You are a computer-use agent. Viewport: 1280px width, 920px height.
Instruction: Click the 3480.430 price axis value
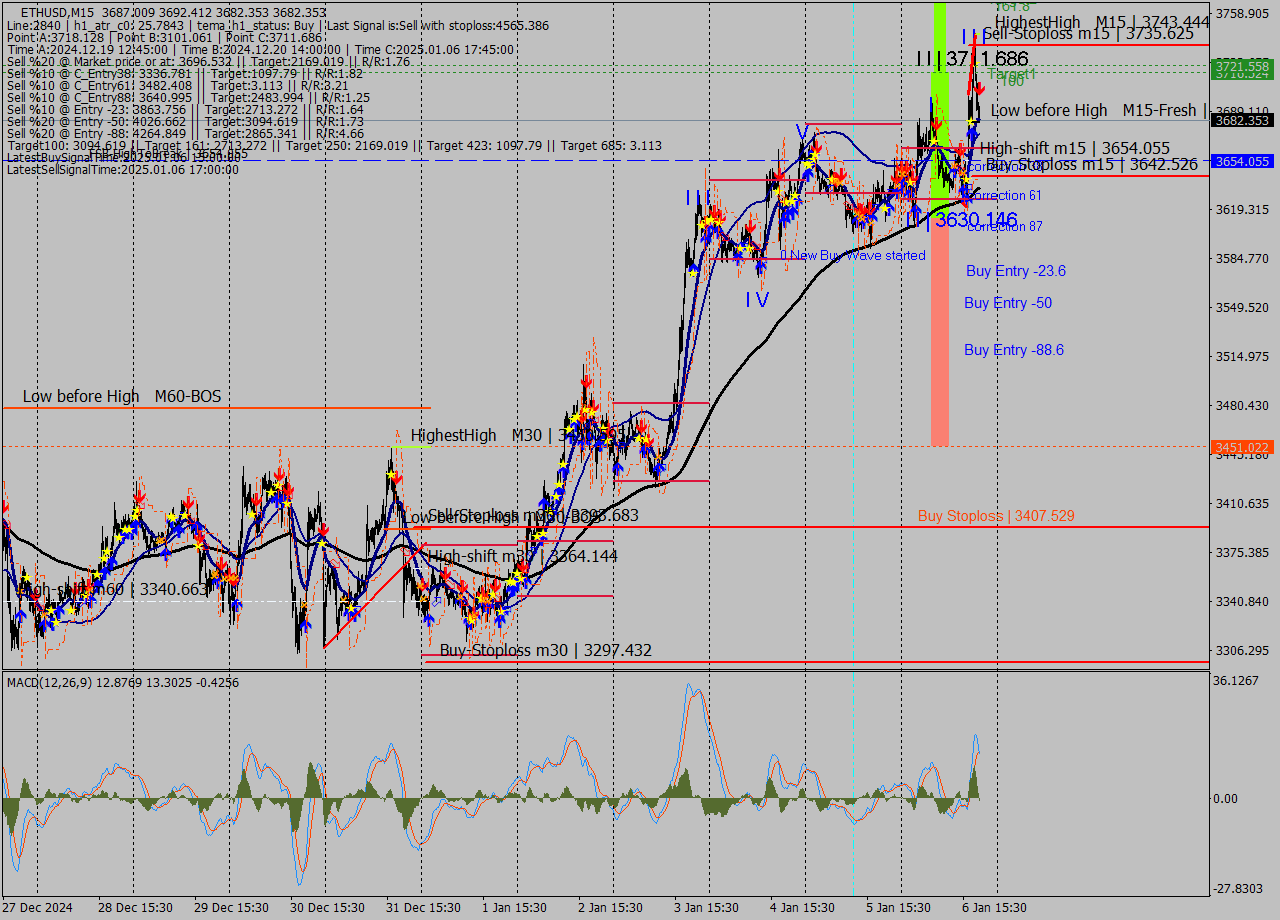coord(1241,406)
